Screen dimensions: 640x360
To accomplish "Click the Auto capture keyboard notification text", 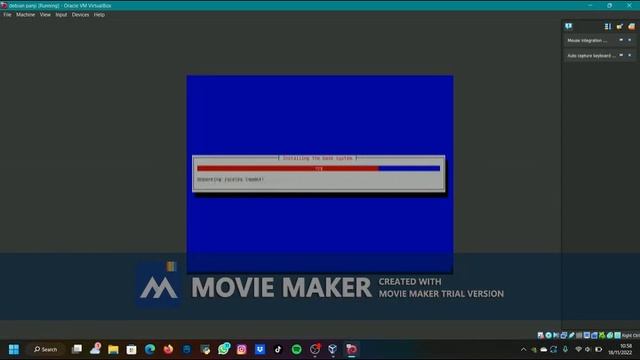I will point(591,56).
